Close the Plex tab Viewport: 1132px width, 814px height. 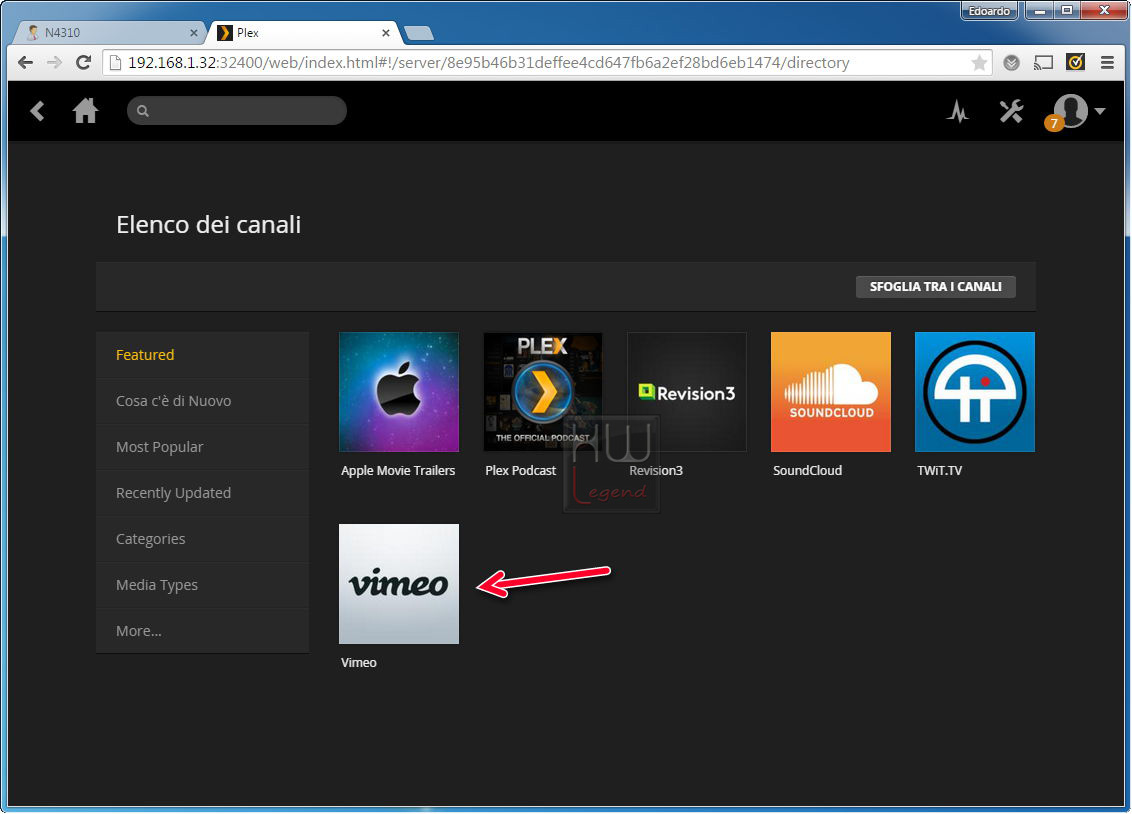coord(386,32)
